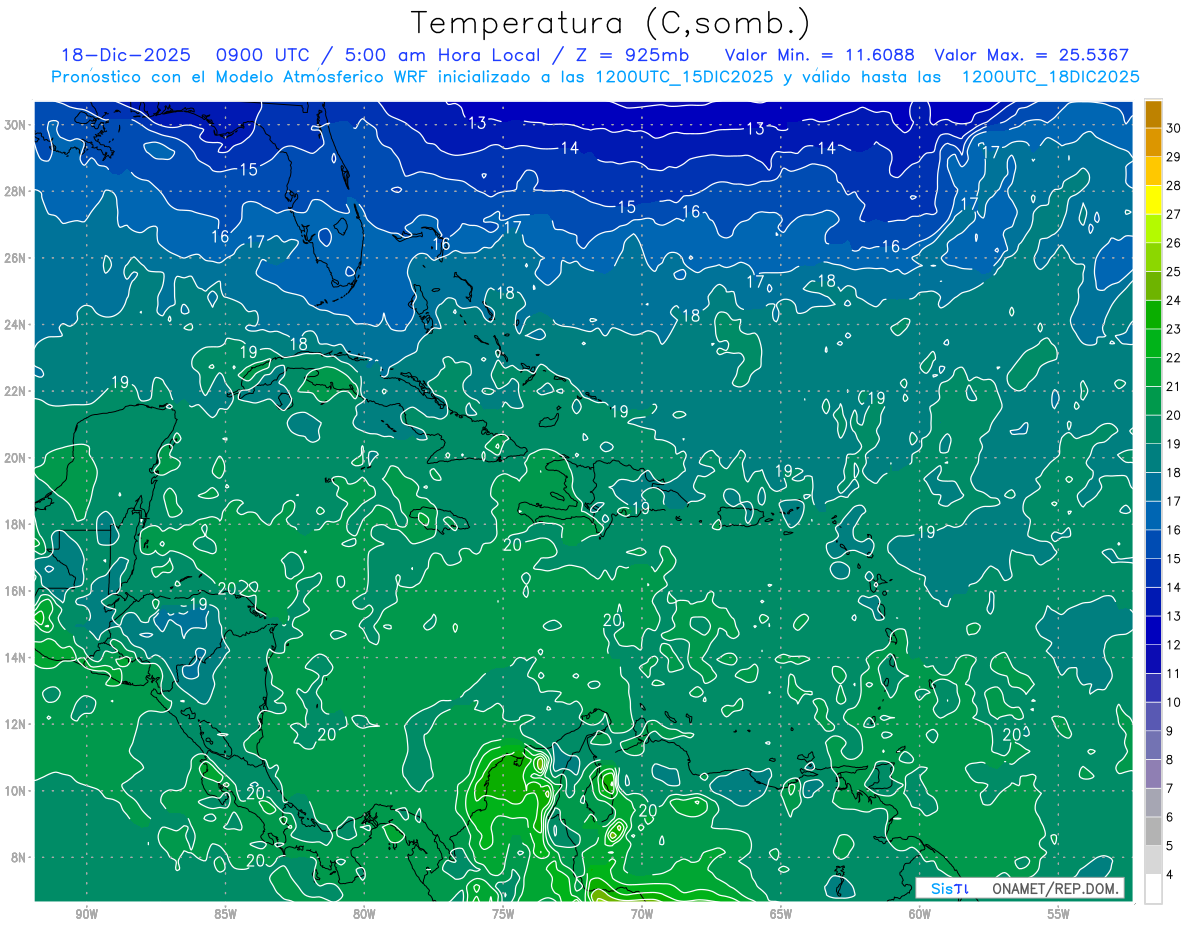This screenshot has width=1200, height=927.
Task: Click the "12N" latitude axis label
Action: tap(15, 724)
